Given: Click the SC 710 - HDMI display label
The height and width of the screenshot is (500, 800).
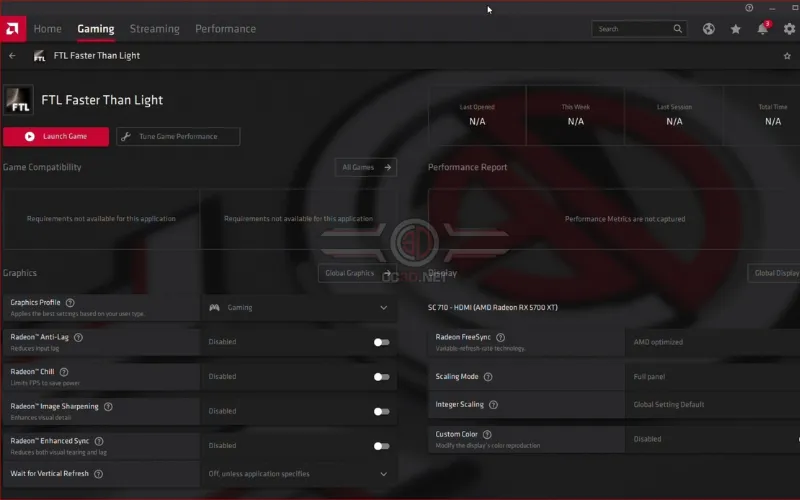Looking at the screenshot, I should coord(492,308).
